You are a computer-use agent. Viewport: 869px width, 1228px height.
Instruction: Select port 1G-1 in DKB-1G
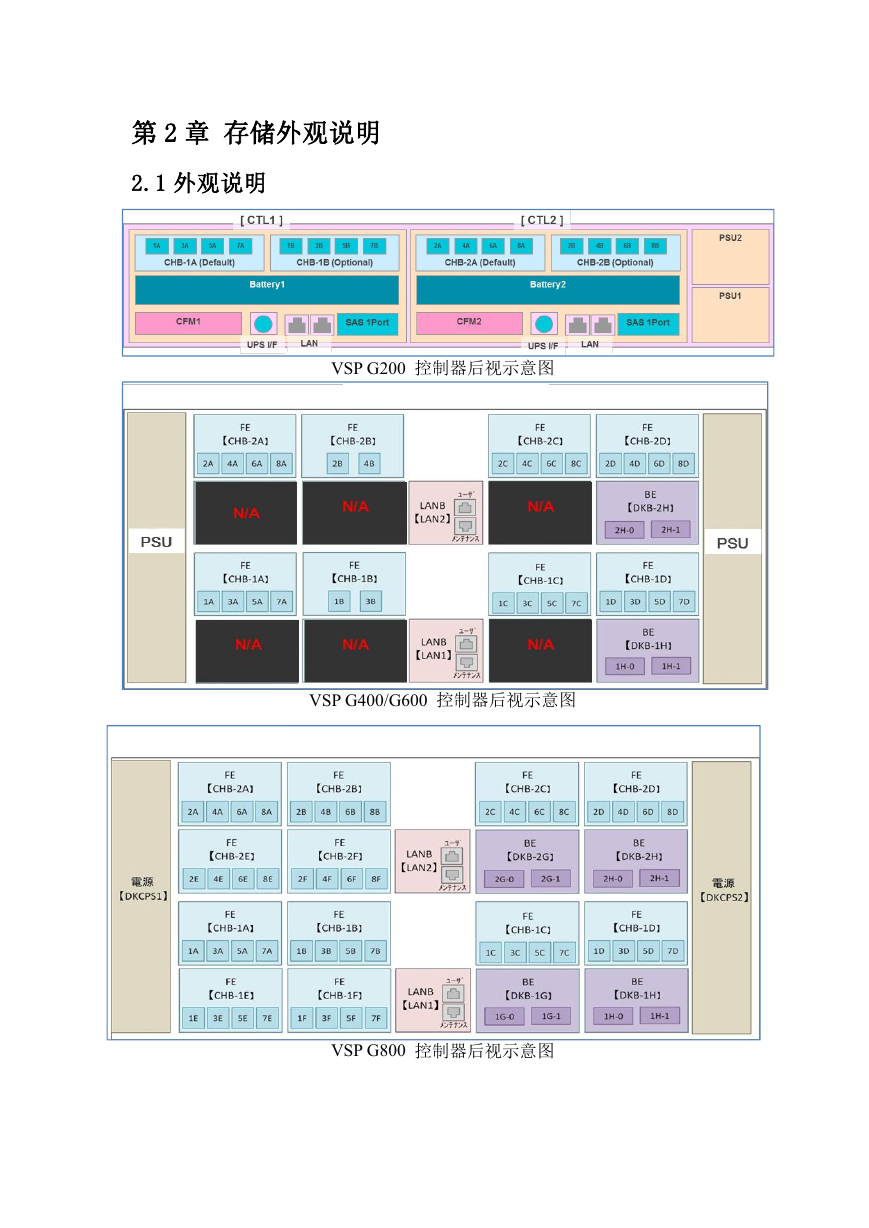click(x=551, y=1017)
